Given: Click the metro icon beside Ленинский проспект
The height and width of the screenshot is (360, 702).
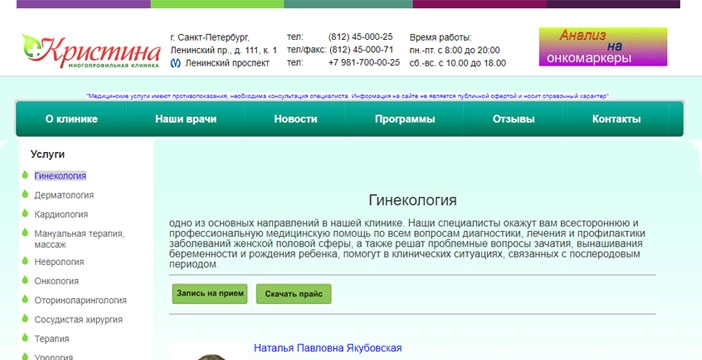Looking at the screenshot, I should [x=176, y=63].
